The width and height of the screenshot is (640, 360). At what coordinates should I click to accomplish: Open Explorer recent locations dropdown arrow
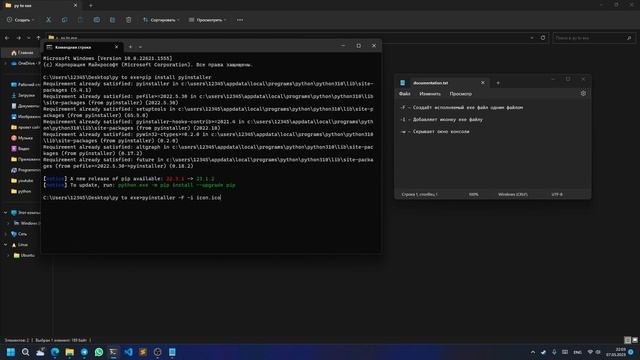pos(29,38)
